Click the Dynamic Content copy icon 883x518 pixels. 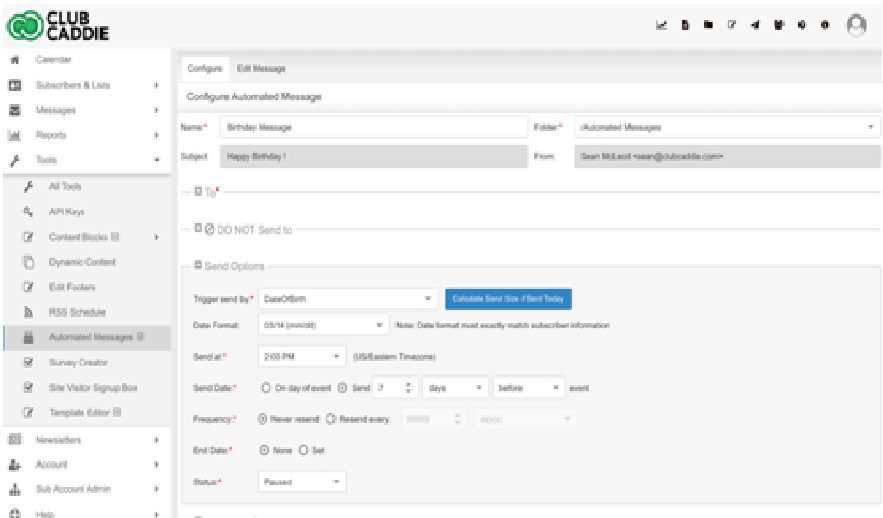point(29,262)
